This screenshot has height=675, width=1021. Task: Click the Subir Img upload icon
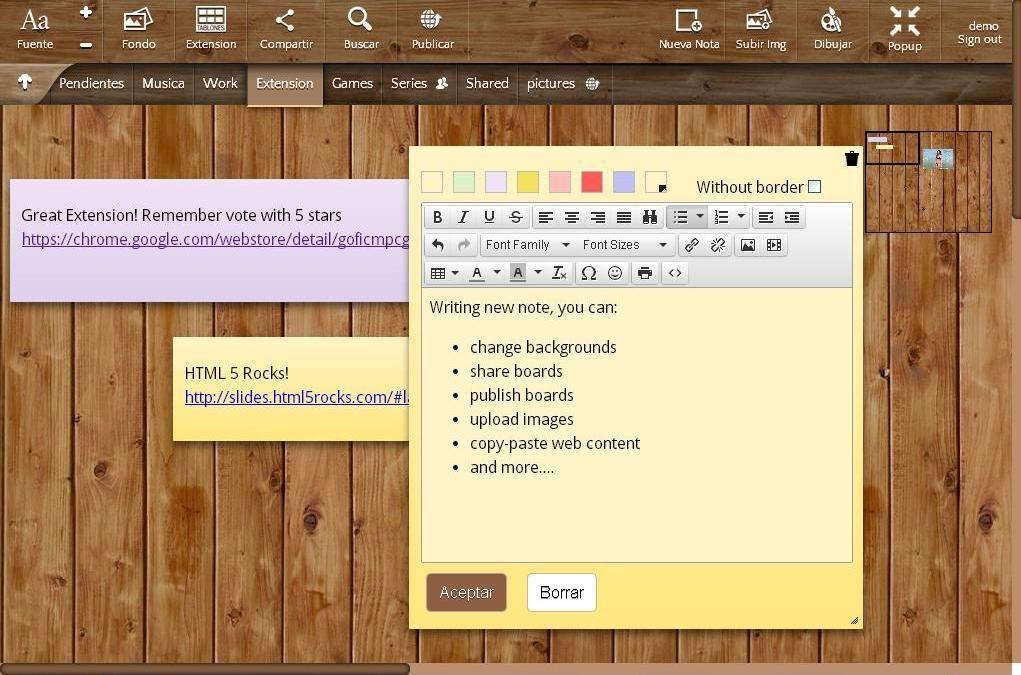[x=759, y=20]
